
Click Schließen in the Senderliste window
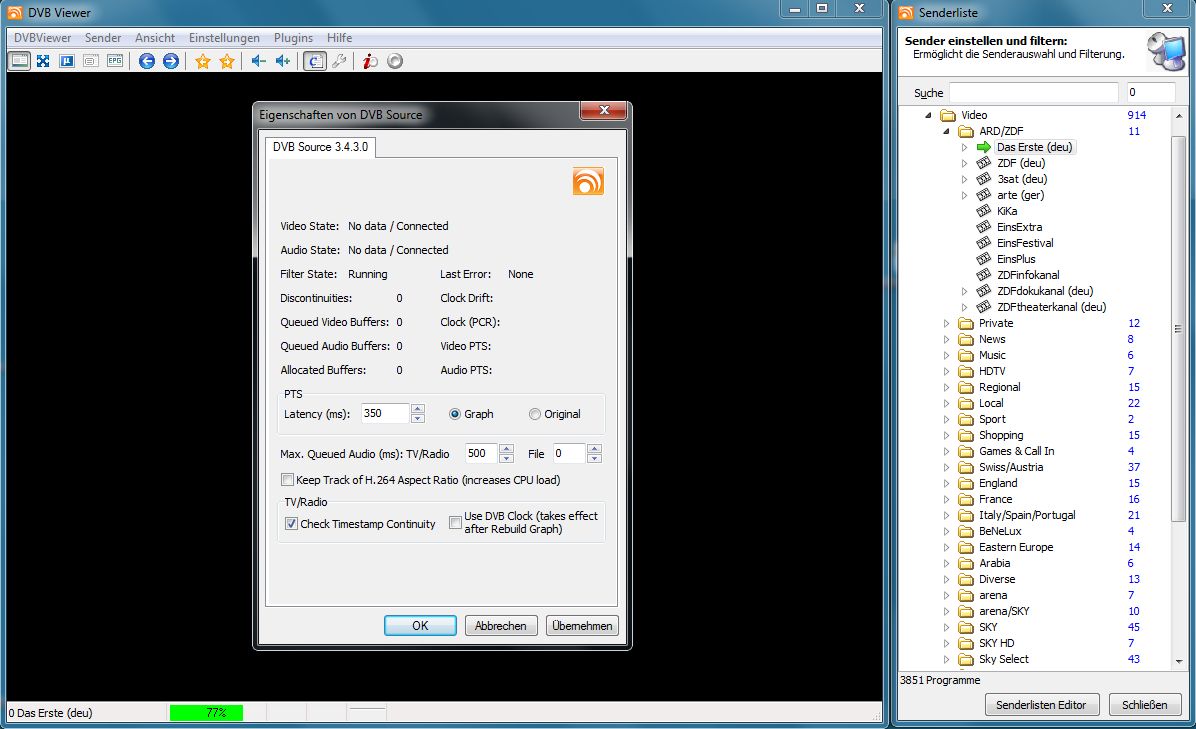pyautogui.click(x=1144, y=705)
